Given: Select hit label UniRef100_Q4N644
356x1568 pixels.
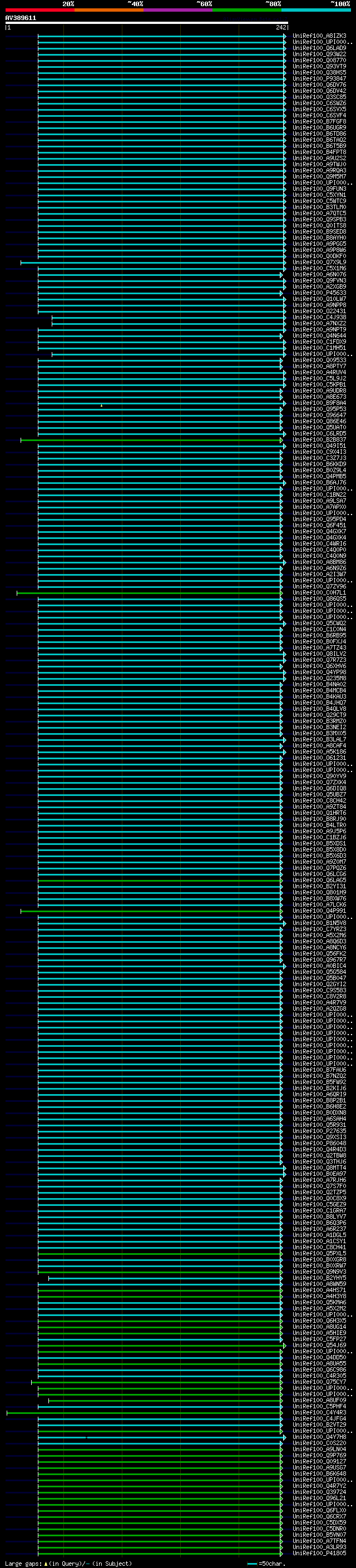Looking at the screenshot, I should 319,335.
